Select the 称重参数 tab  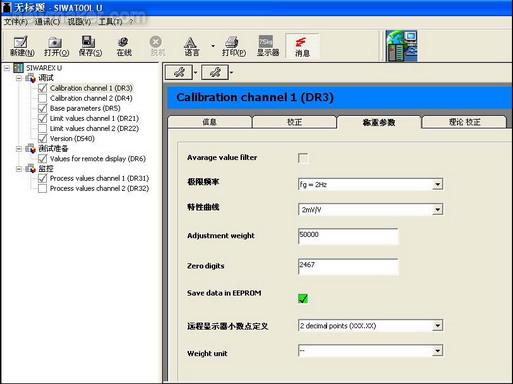379,122
